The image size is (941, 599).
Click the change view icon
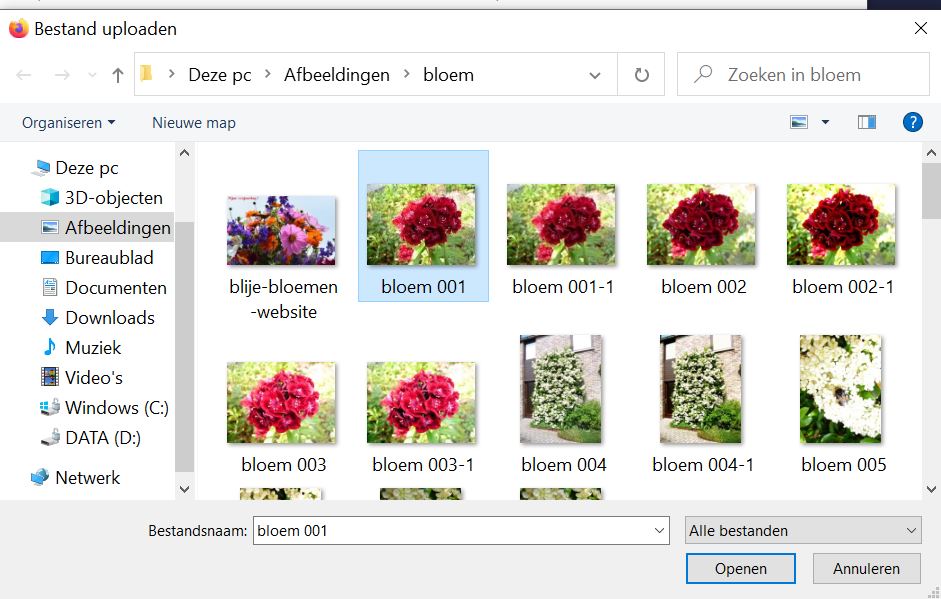pyautogui.click(x=799, y=122)
